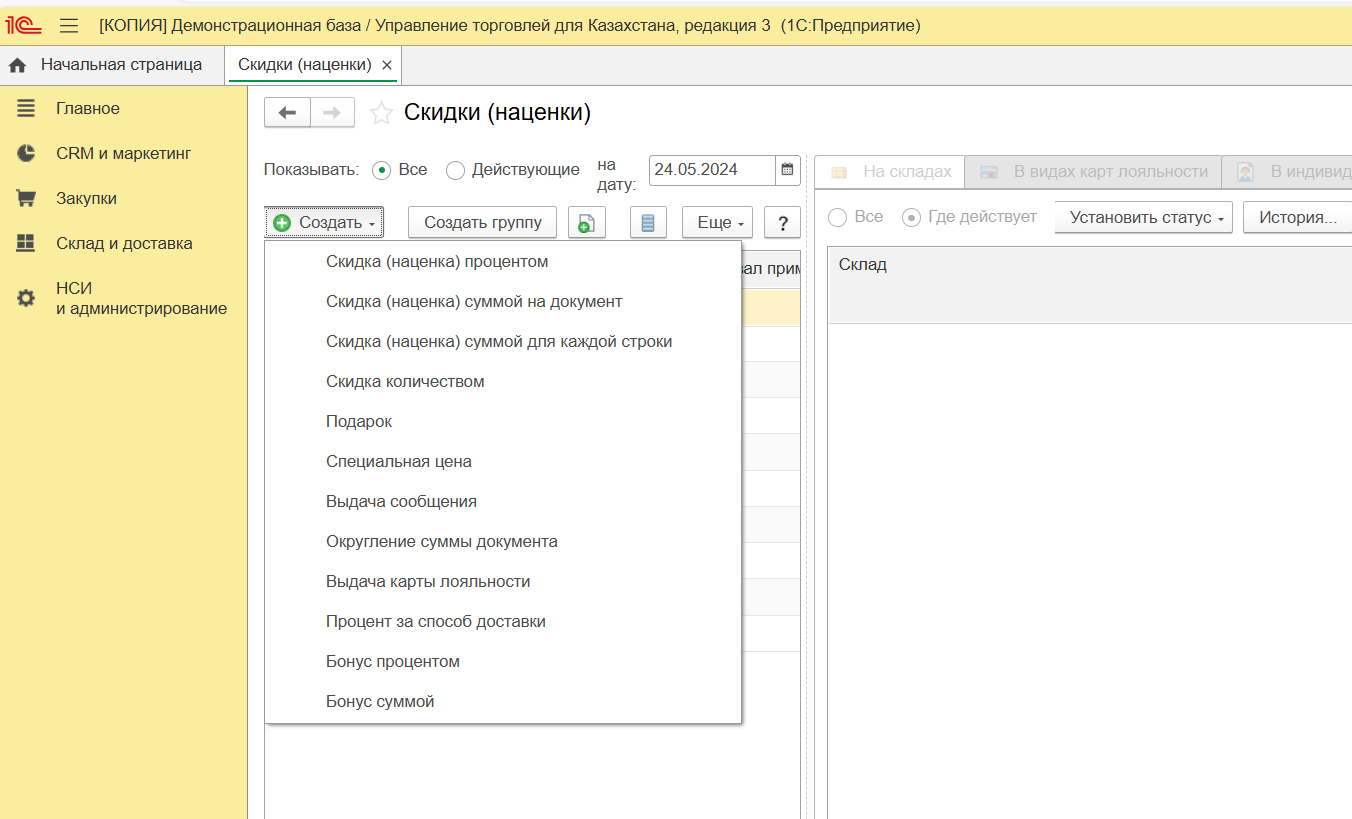Open the hamburger main menu icon

tap(69, 25)
